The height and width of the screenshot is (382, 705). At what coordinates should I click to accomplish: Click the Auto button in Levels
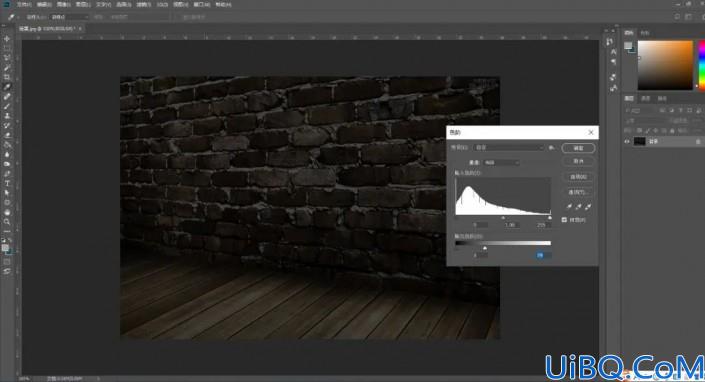(578, 177)
